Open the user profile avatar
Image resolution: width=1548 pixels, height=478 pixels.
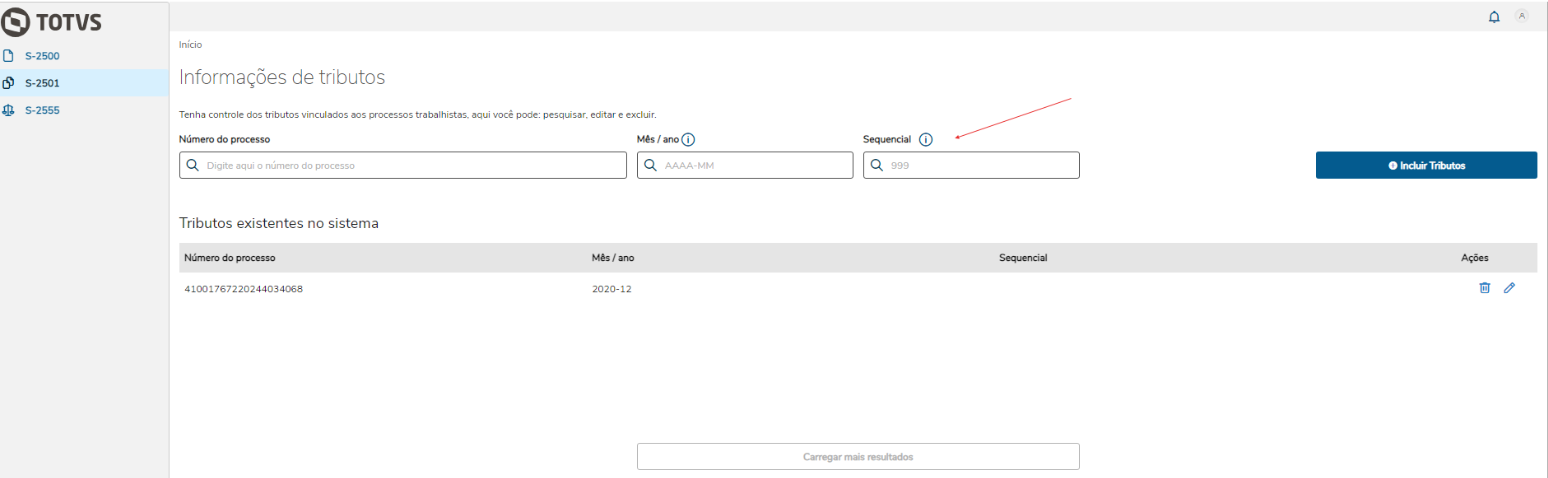(x=1522, y=16)
